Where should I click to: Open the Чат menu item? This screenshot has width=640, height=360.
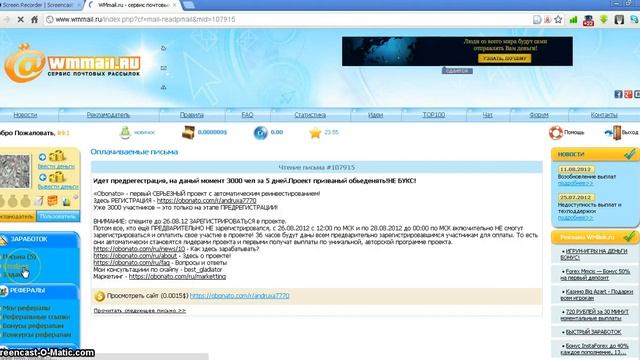[487, 115]
